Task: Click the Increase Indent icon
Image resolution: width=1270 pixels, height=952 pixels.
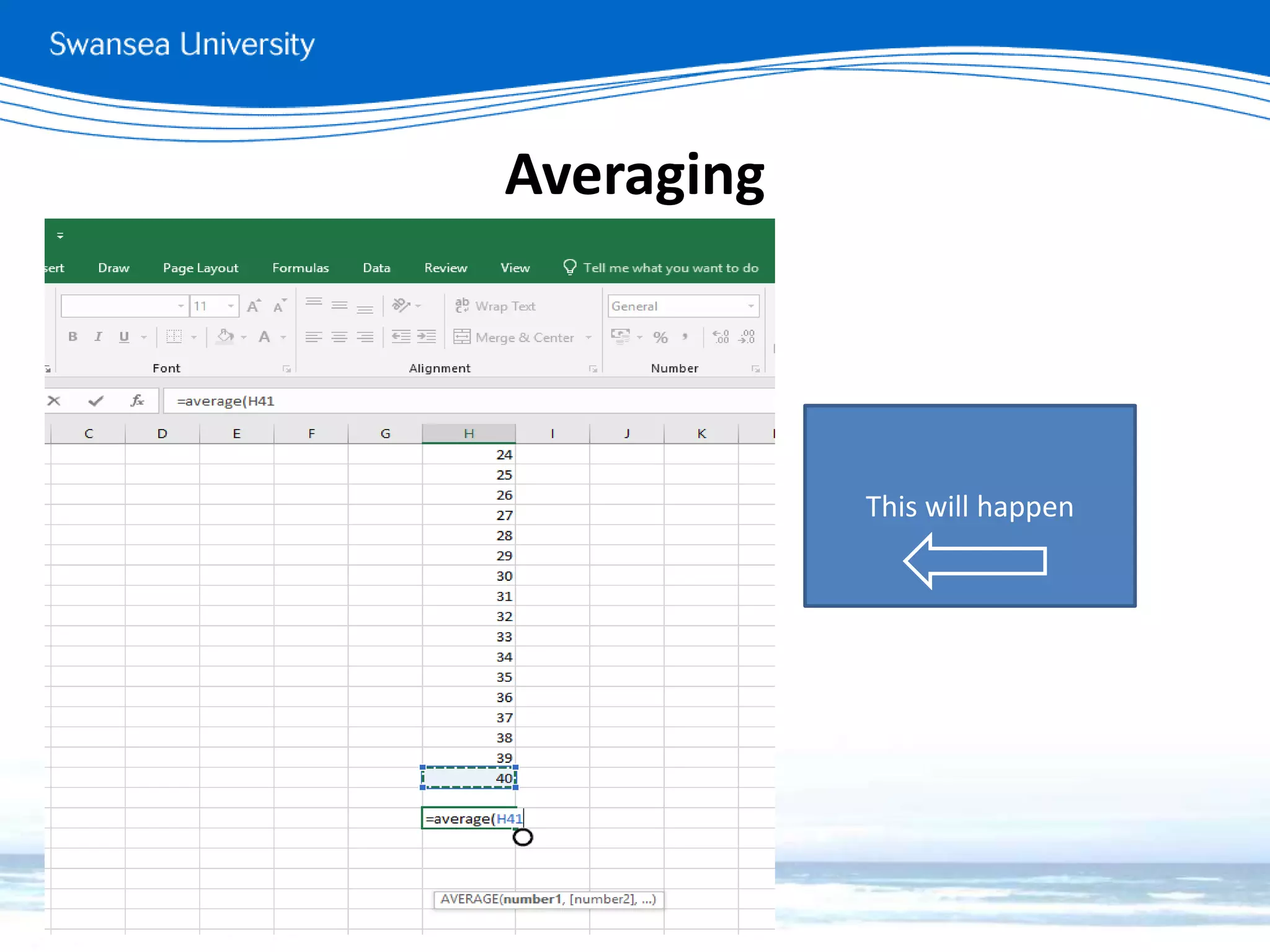Action: (x=427, y=337)
